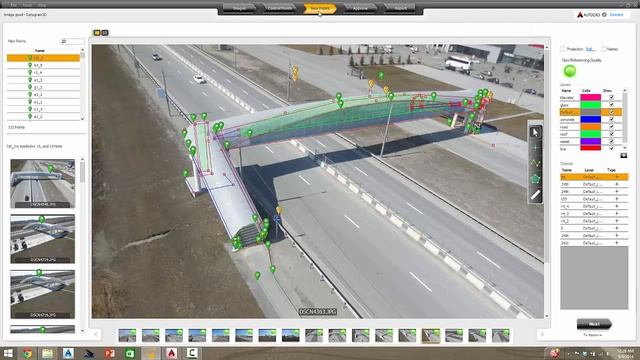The width and height of the screenshot is (640, 360).
Task: Open the top thumbnail in left image list
Action: pos(42,184)
